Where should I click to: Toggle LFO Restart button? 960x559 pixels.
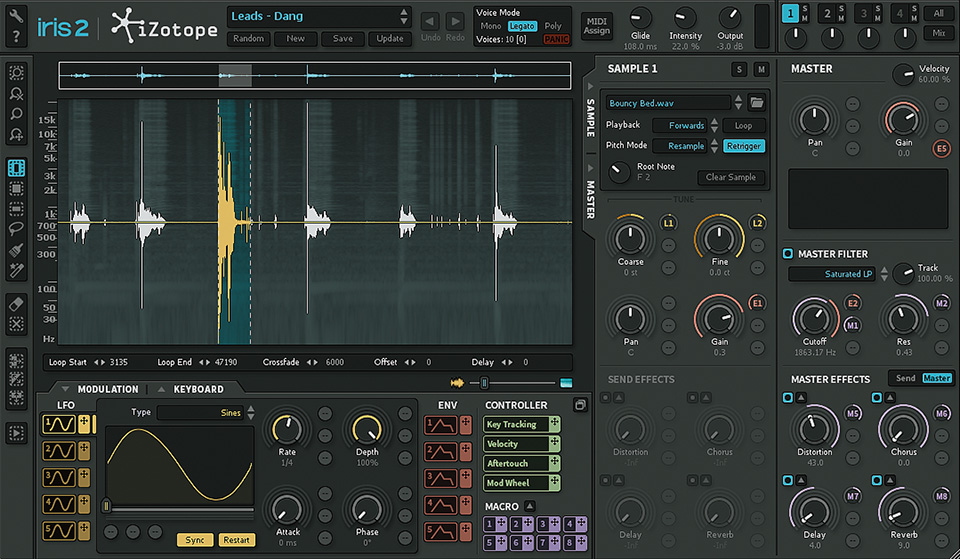236,539
